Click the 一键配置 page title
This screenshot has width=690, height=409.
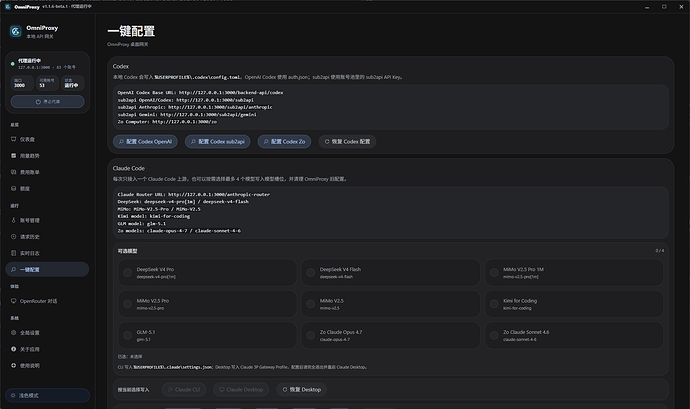(x=131, y=31)
